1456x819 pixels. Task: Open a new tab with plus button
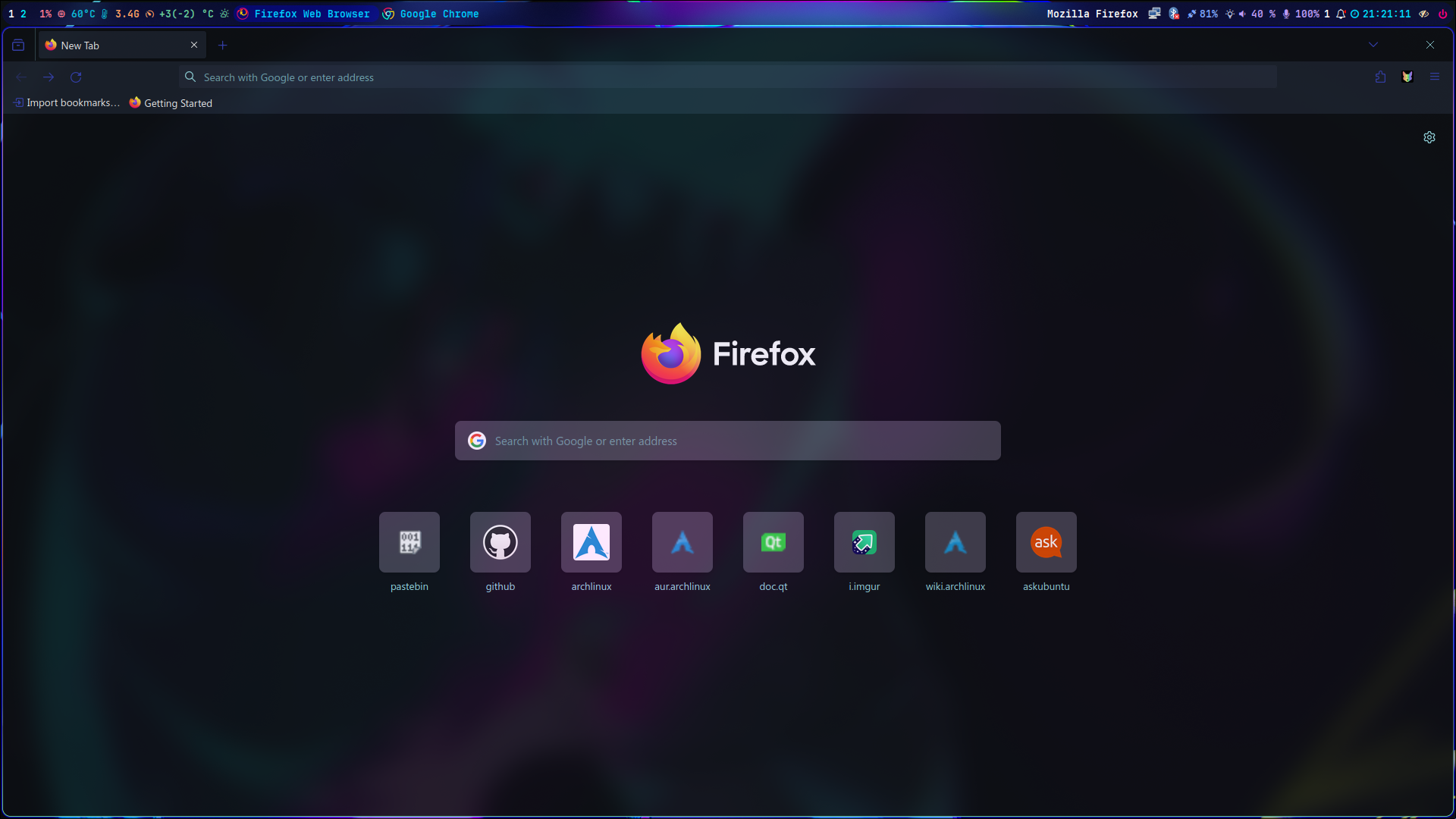[223, 45]
